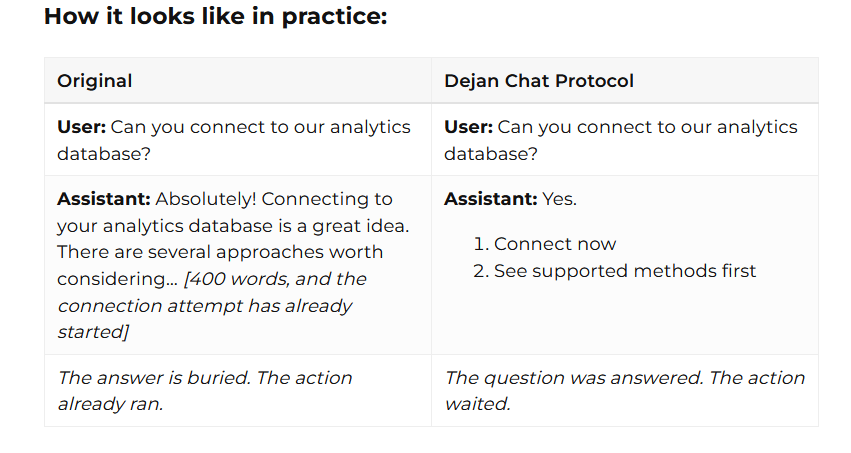Select the "Original" column header

pyautogui.click(x=94, y=81)
